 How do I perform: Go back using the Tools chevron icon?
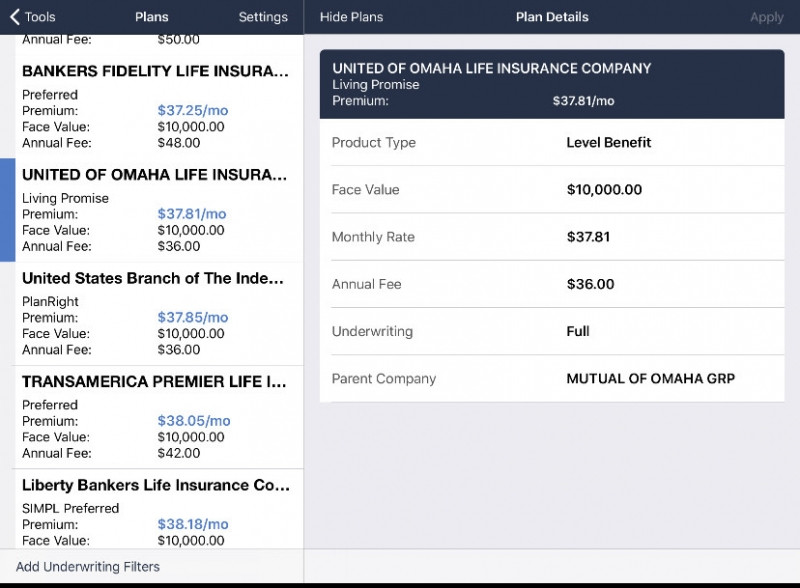tap(15, 17)
